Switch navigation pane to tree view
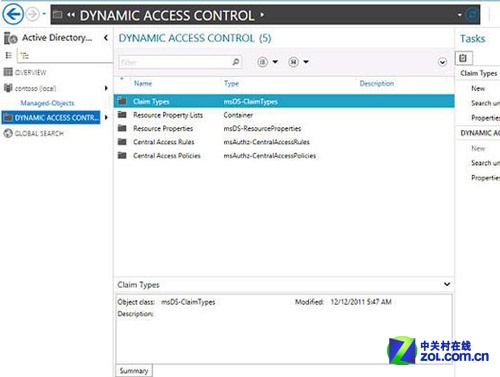This screenshot has height=377, width=500. click(25, 55)
